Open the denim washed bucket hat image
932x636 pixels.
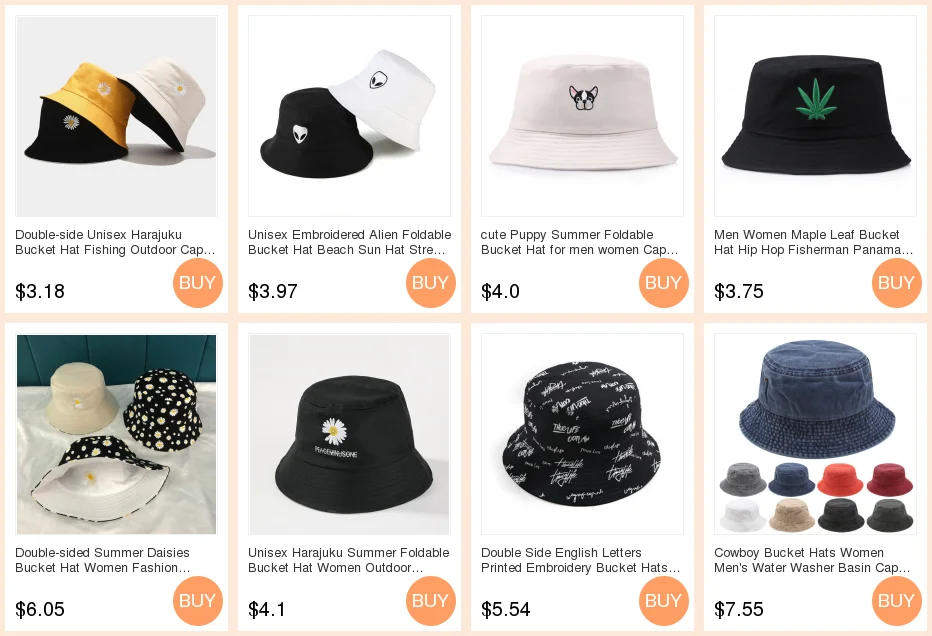click(816, 434)
